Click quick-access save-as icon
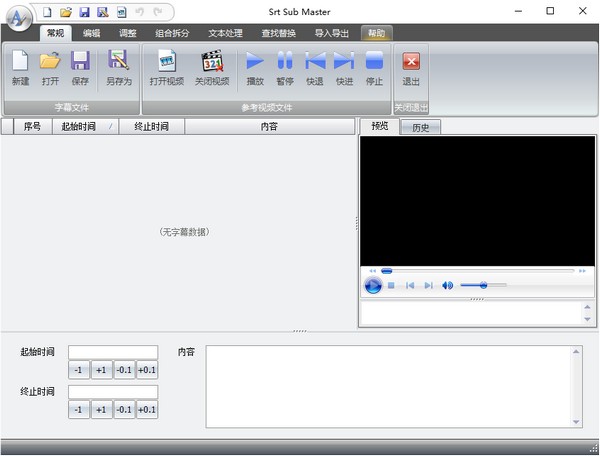Viewport: 600px width, 456px height. 103,12
